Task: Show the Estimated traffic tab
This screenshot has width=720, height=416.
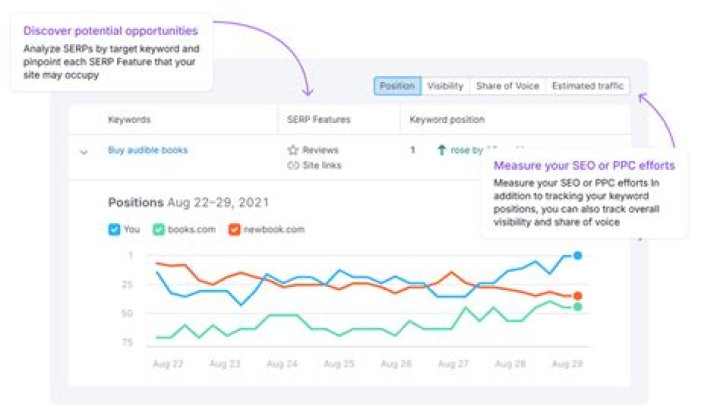Action: pyautogui.click(x=587, y=87)
